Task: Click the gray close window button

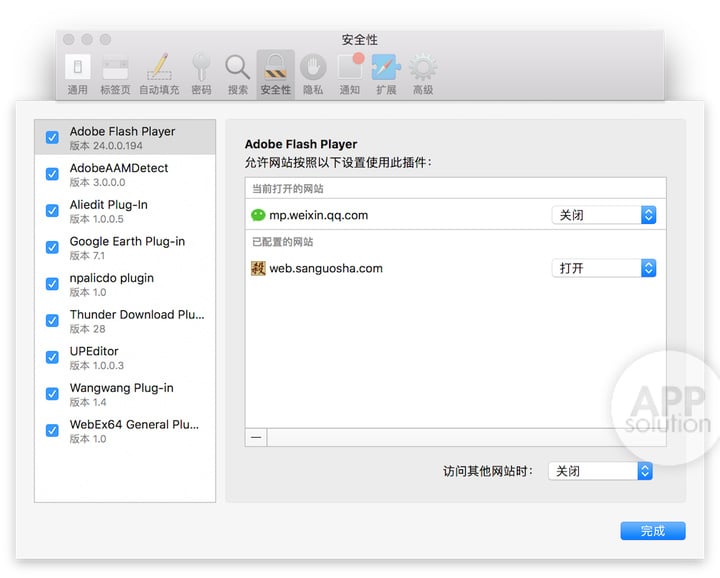Action: pyautogui.click(x=69, y=39)
